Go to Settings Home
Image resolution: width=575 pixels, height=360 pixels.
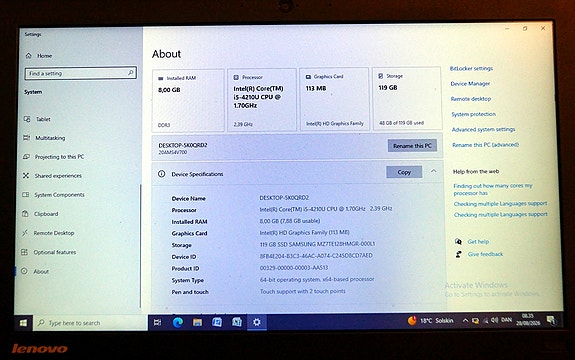tap(39, 56)
